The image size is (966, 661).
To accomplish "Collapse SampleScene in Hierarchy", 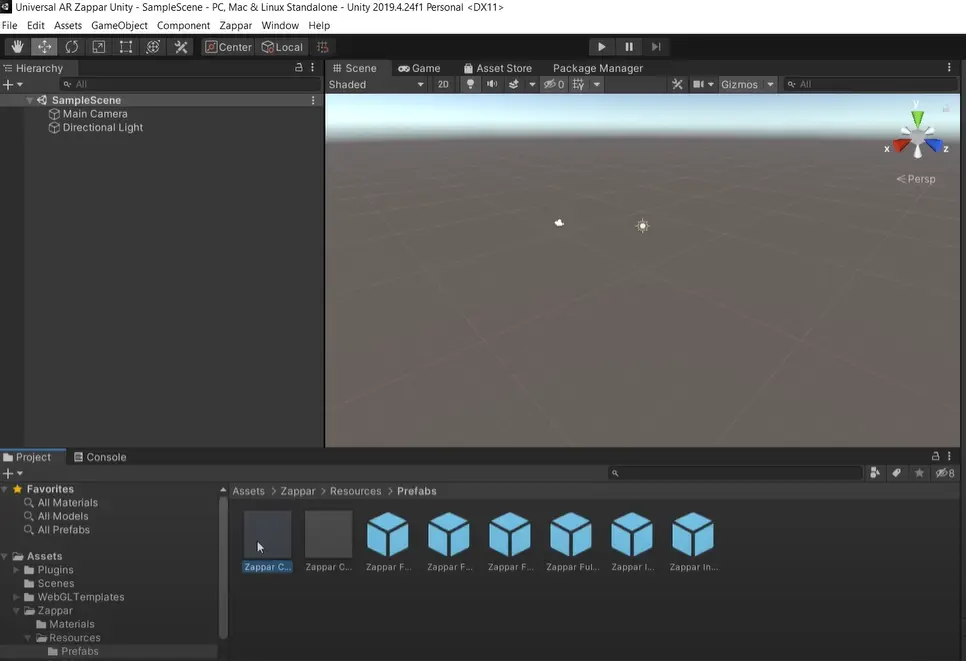I will pos(29,100).
